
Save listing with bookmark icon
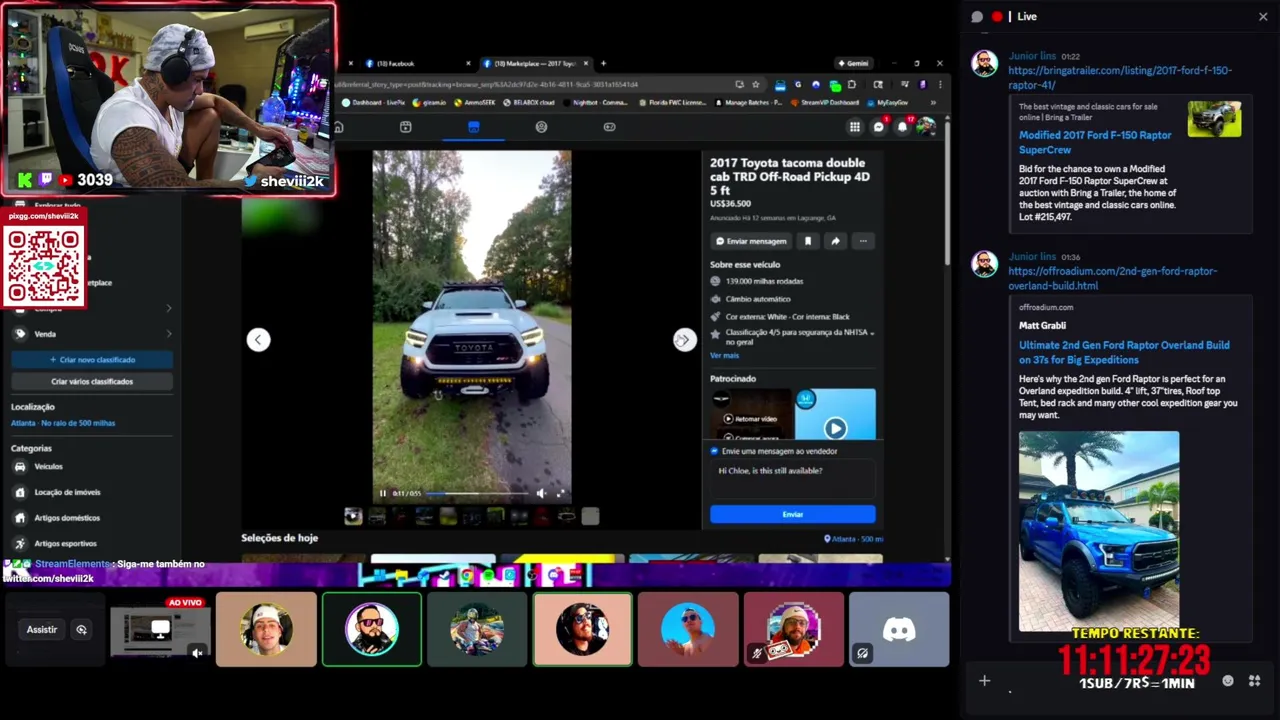[x=808, y=241]
